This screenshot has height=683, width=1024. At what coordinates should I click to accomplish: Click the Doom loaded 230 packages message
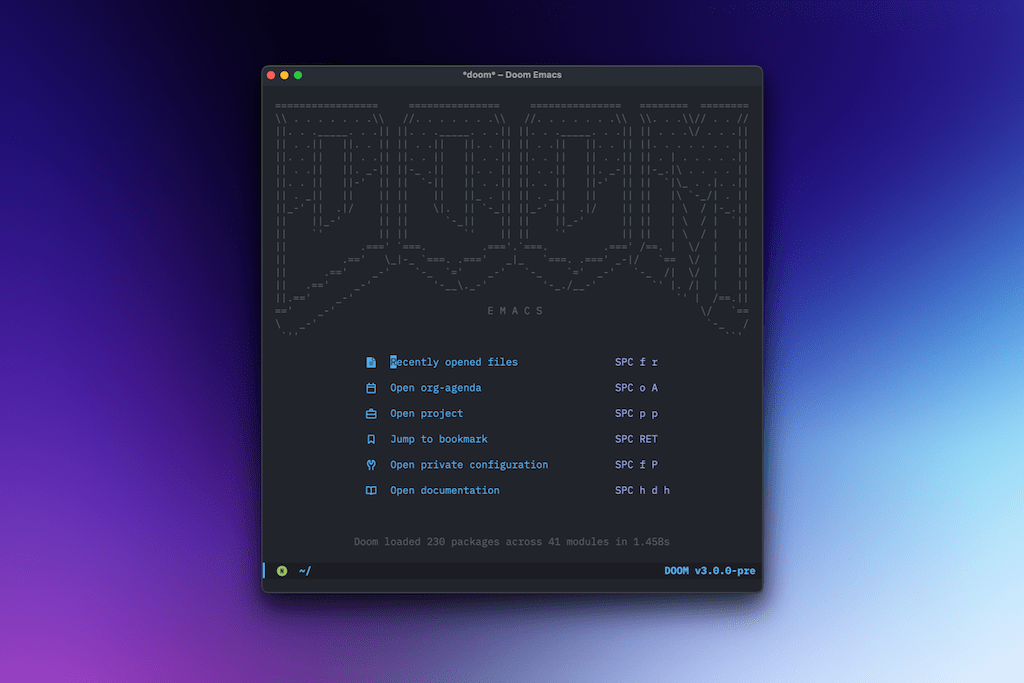point(511,542)
